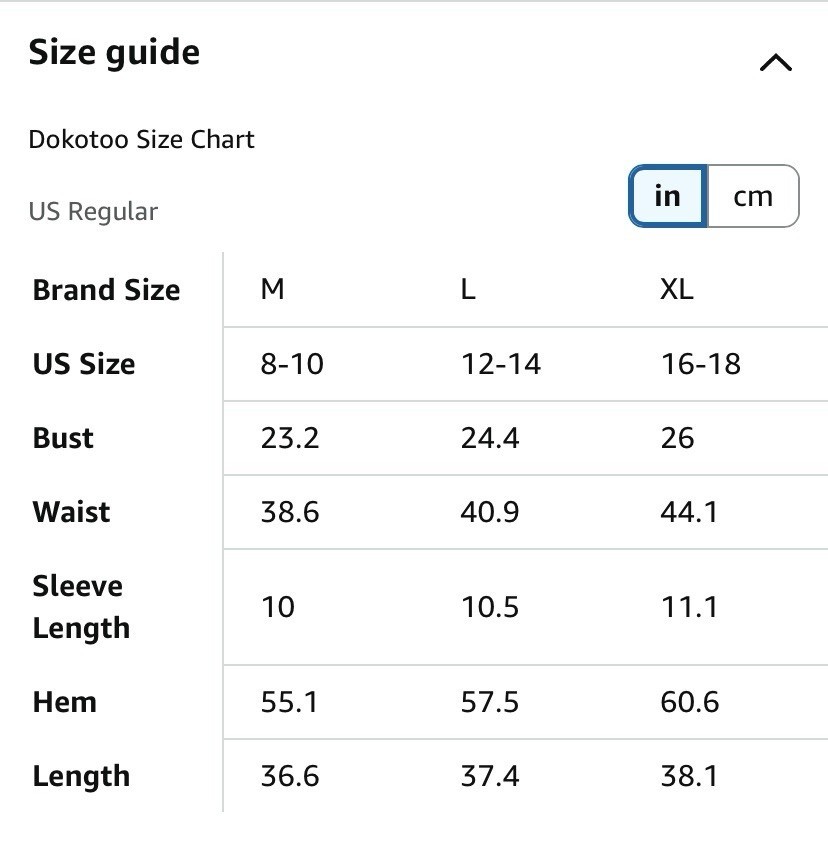Image resolution: width=828 pixels, height=844 pixels.
Task: Click the Hem value 60.6
Action: [690, 702]
